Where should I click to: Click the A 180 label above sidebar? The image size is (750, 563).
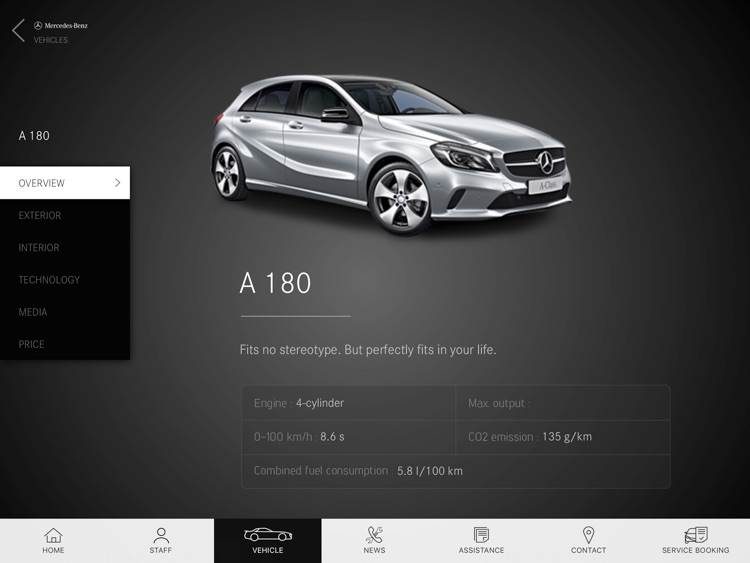tap(34, 136)
